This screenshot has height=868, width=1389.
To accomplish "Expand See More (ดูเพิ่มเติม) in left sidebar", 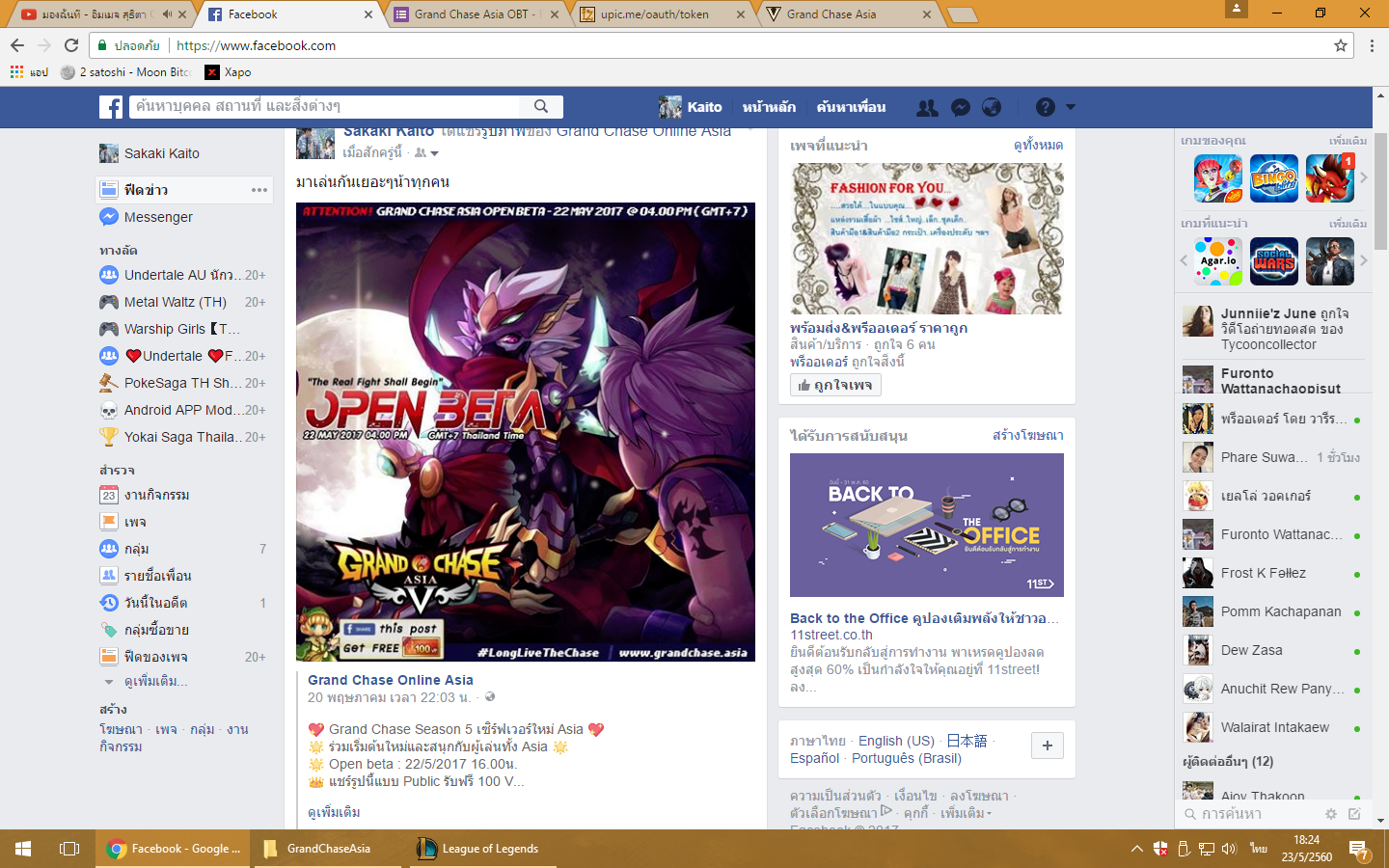I will point(146,682).
